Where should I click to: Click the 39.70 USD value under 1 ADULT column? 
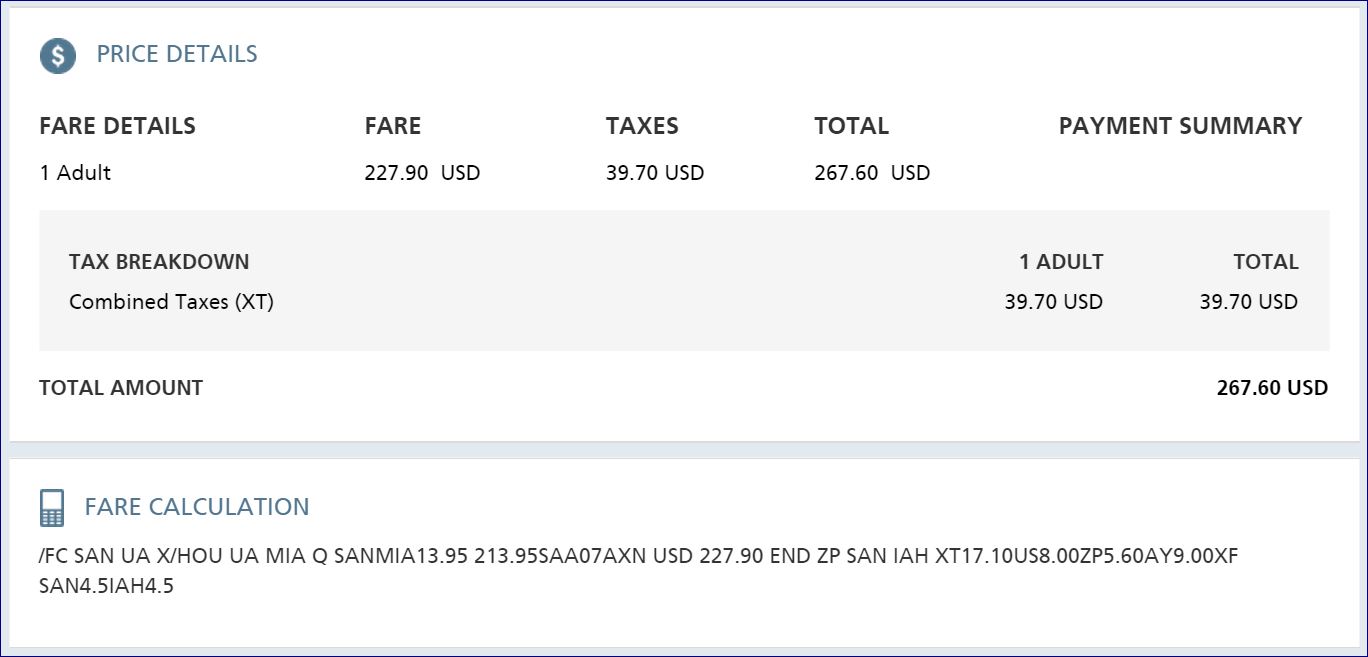(1053, 302)
